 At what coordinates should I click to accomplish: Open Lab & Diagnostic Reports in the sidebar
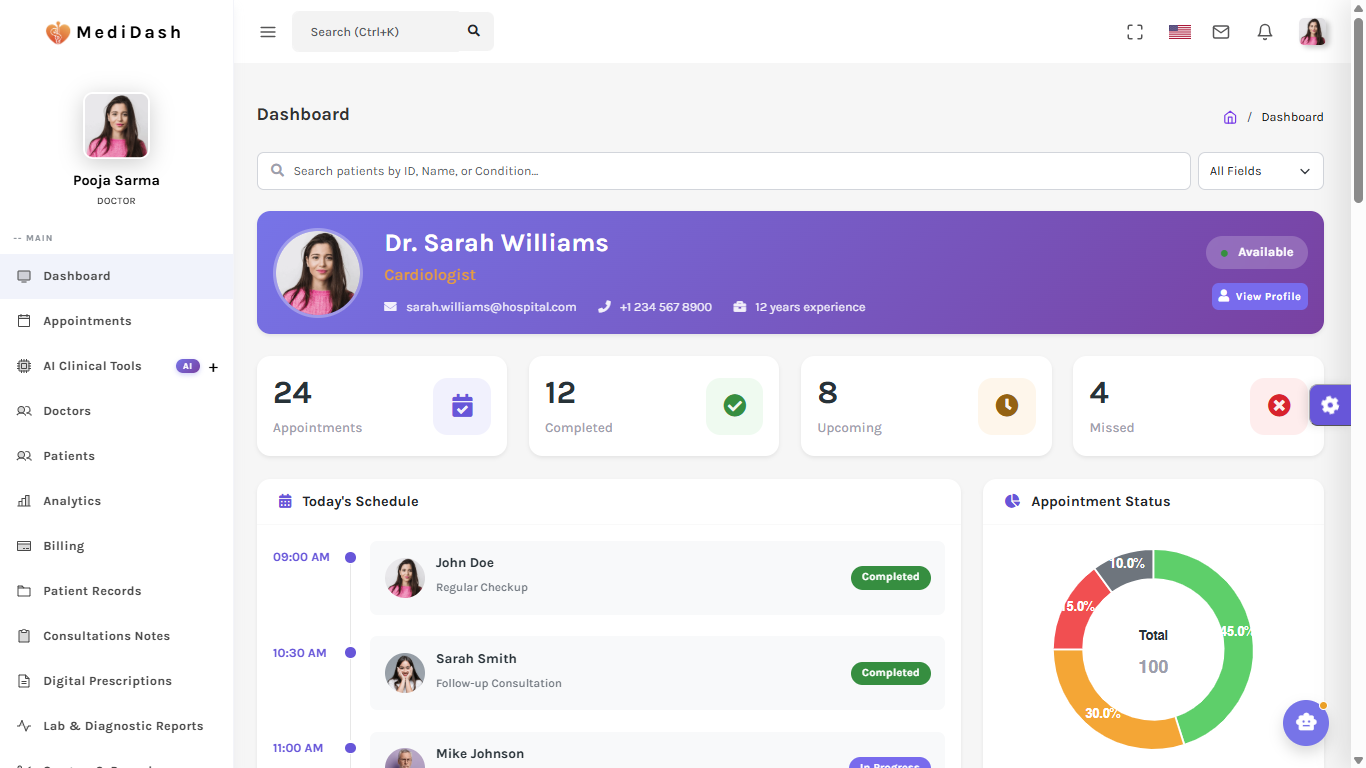pos(117,726)
